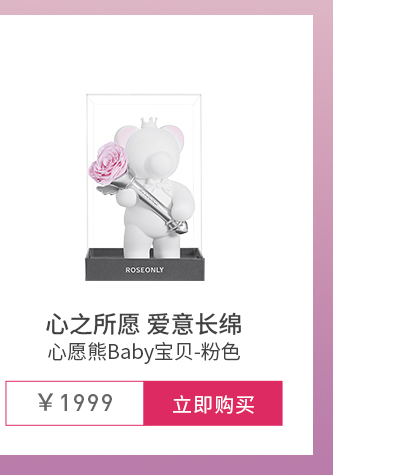413x475 pixels.
Task: Select the ¥1999 price box
Action: click(x=75, y=403)
